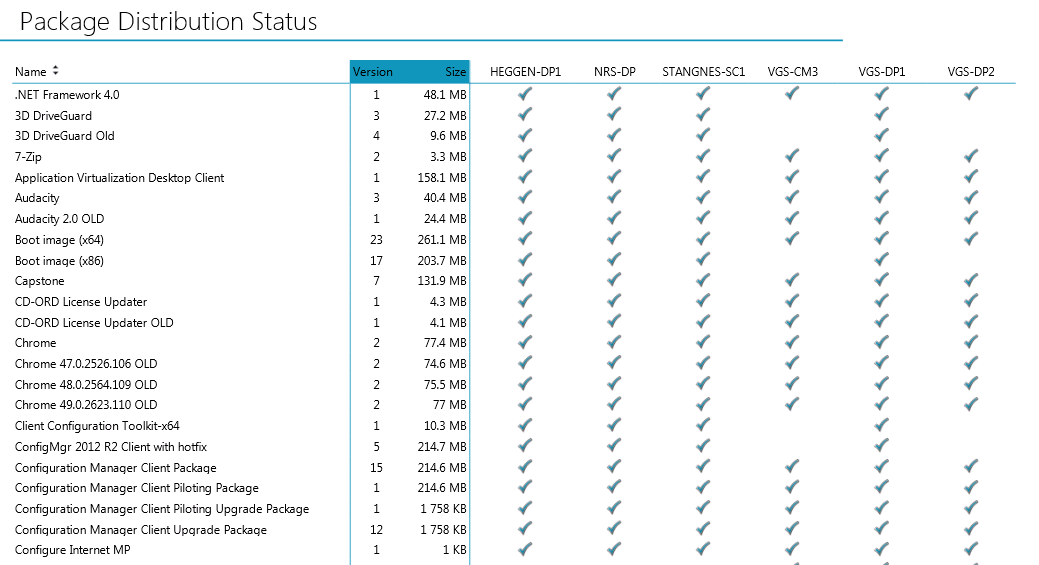Click HEGGEN-DP1 checkmark for .NET Framework 4.0

point(525,94)
